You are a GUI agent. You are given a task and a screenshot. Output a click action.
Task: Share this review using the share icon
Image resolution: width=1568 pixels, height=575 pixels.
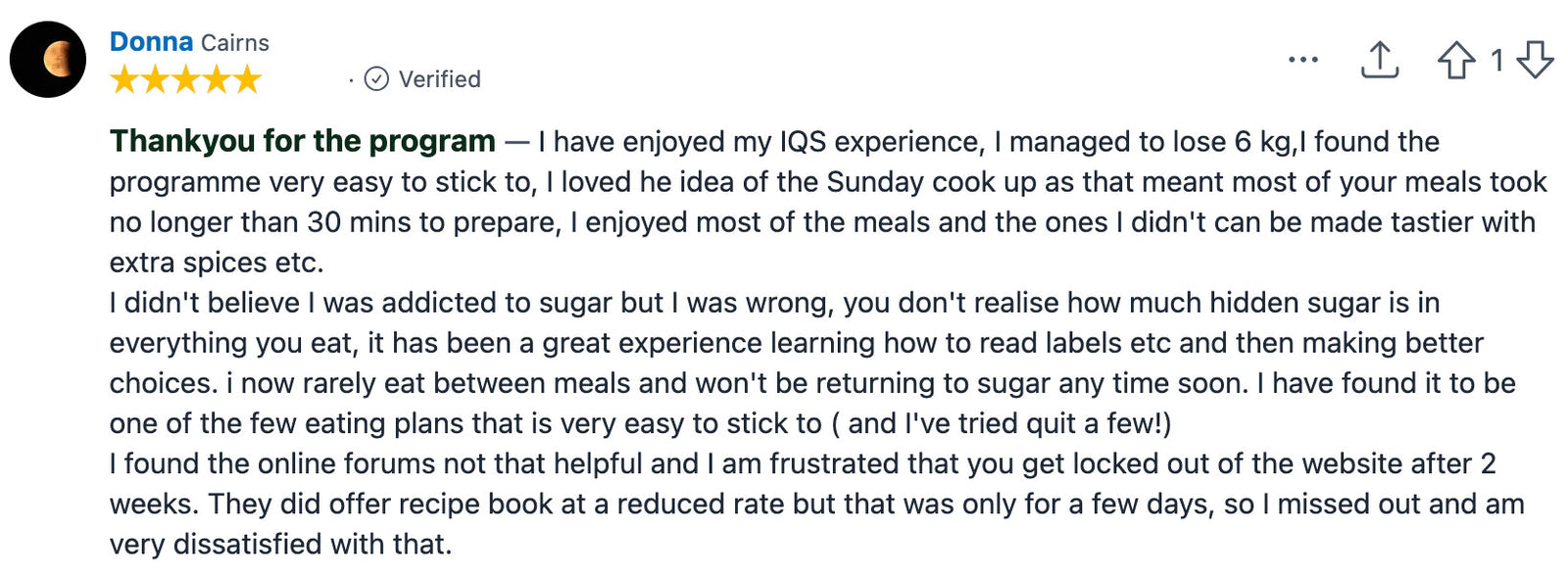point(1379,61)
